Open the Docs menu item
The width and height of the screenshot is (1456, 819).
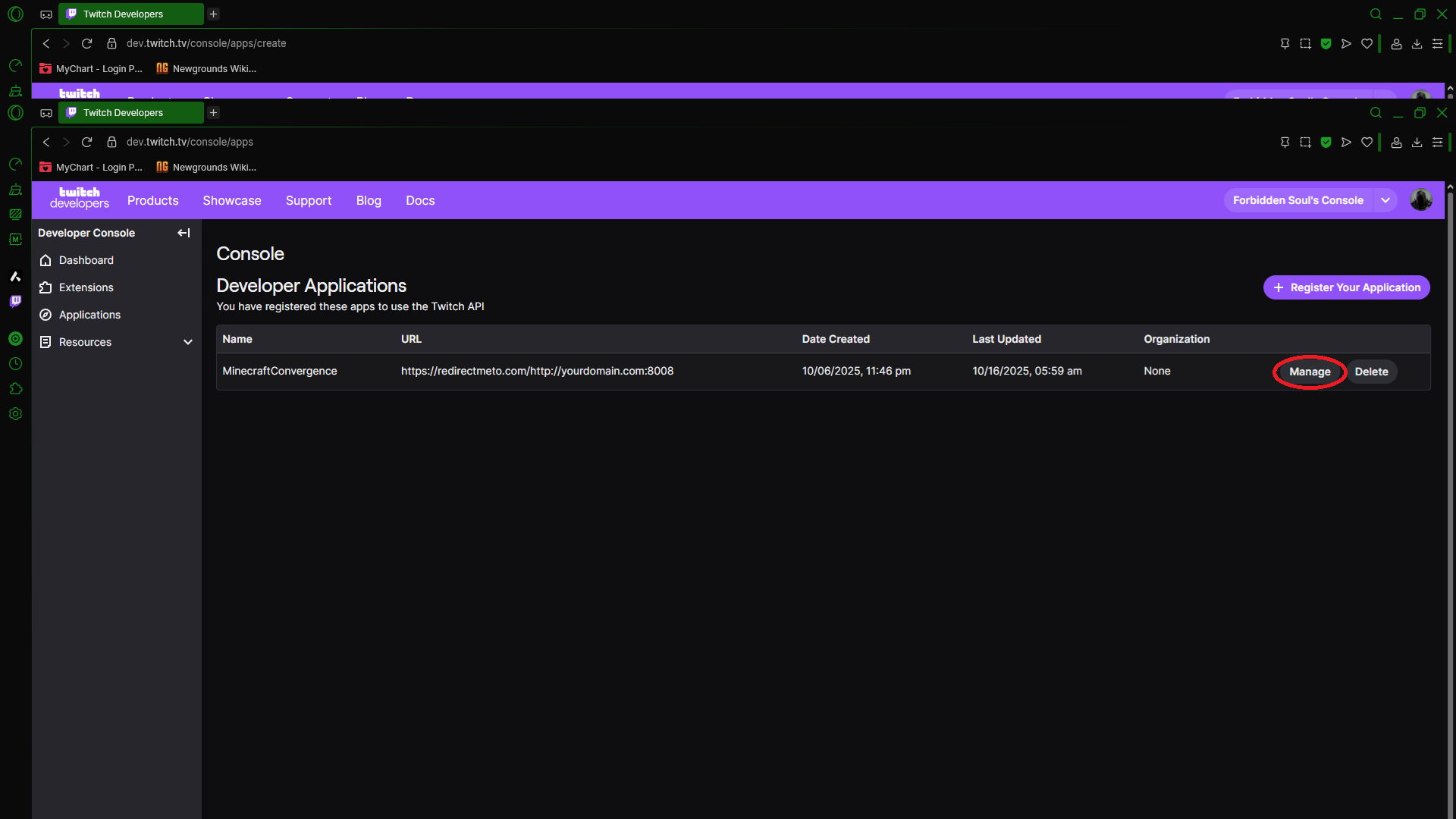[x=419, y=200]
